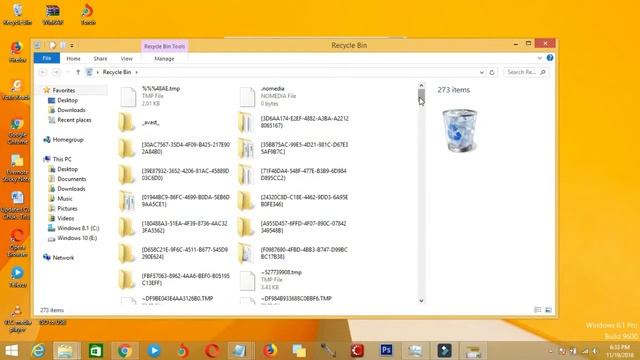The image size is (640, 360).
Task: Select the _avast_ folder
Action: 150,122
